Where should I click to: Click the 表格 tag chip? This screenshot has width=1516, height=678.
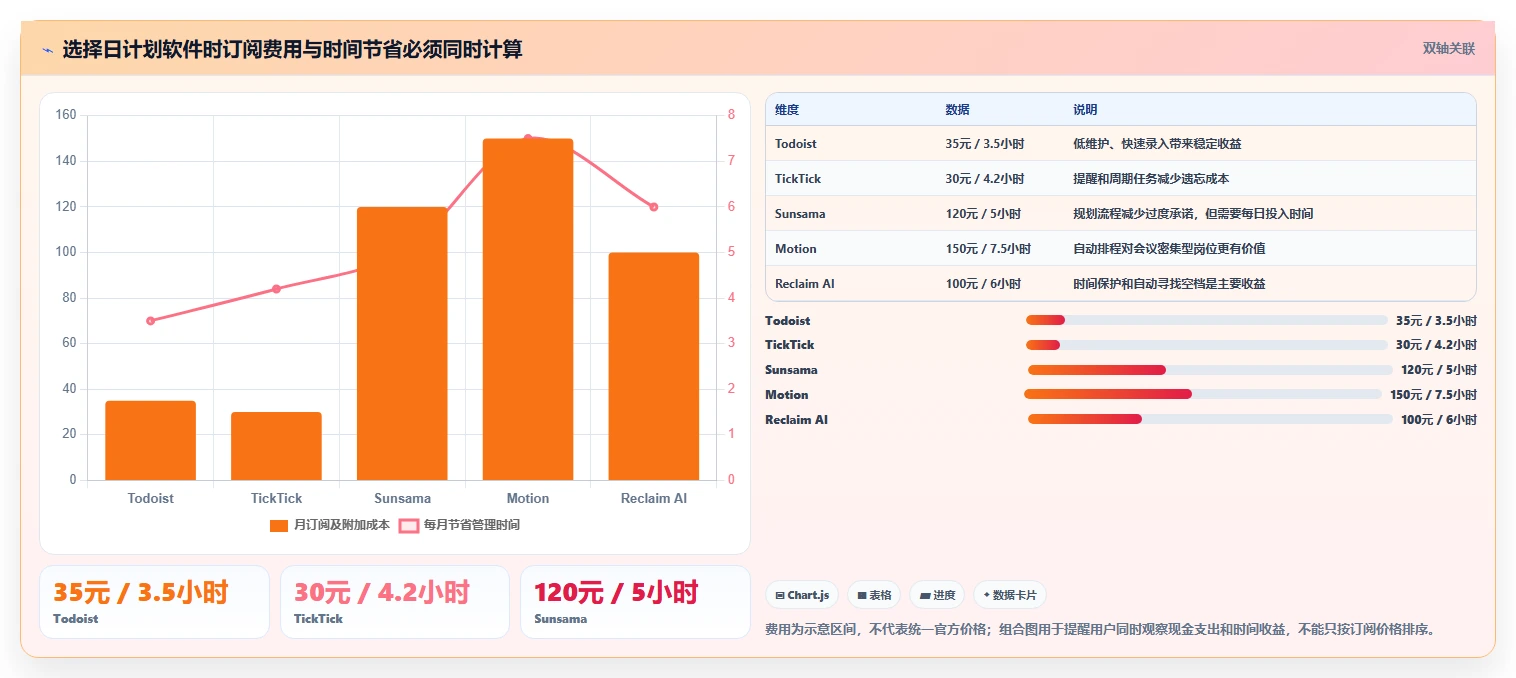tap(874, 595)
